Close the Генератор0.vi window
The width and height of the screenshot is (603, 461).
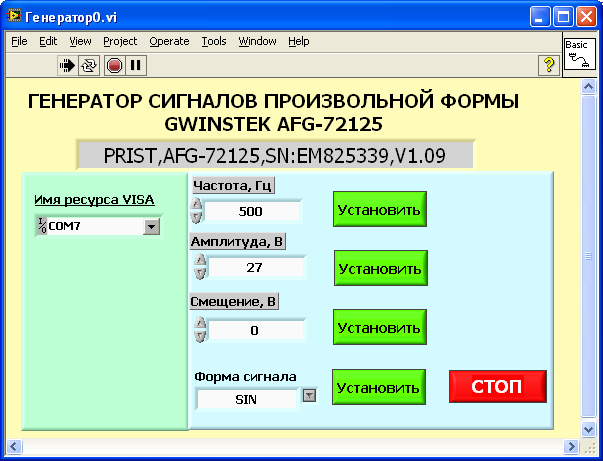coord(586,17)
